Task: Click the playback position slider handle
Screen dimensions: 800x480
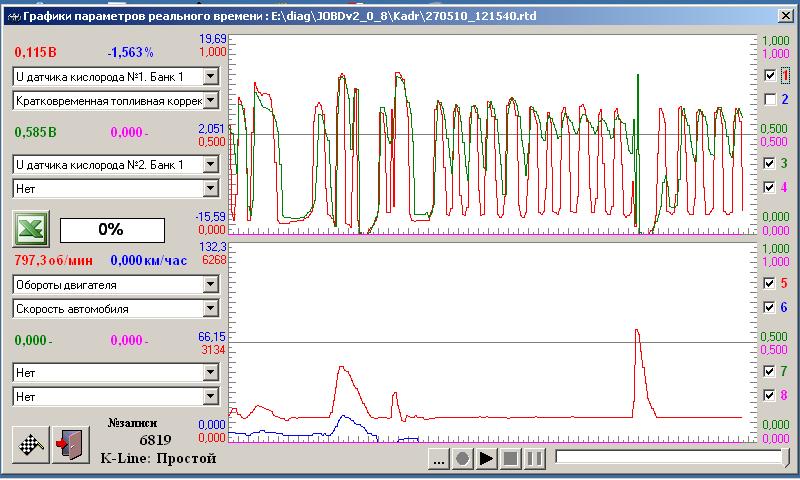Action: (x=784, y=458)
